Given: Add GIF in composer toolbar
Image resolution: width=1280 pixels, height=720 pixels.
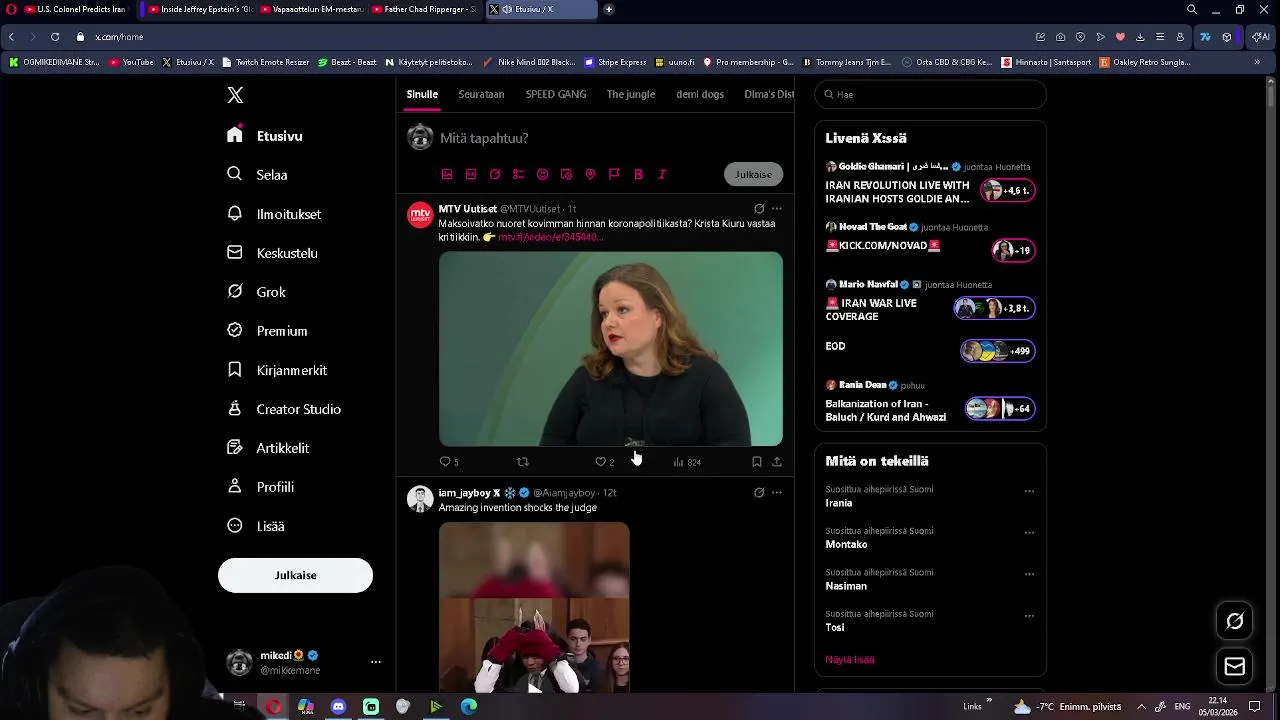Looking at the screenshot, I should (471, 174).
